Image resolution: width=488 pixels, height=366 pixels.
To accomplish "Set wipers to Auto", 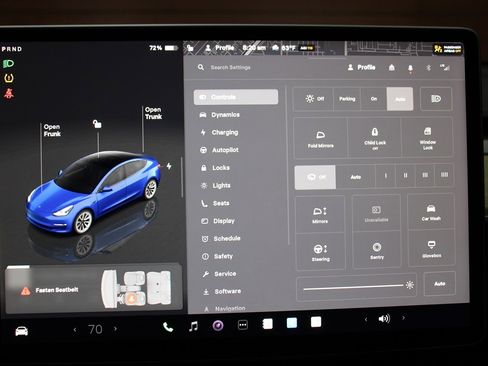I will [356, 177].
